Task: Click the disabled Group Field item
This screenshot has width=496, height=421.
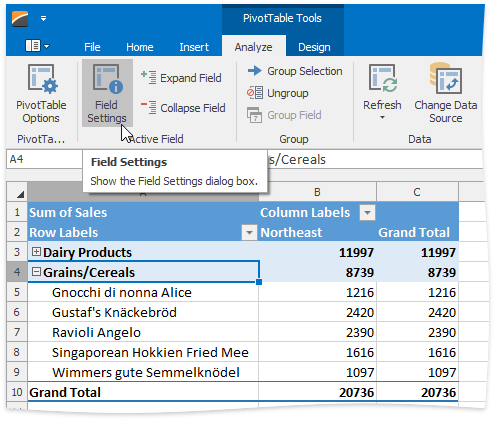Action: pyautogui.click(x=284, y=115)
